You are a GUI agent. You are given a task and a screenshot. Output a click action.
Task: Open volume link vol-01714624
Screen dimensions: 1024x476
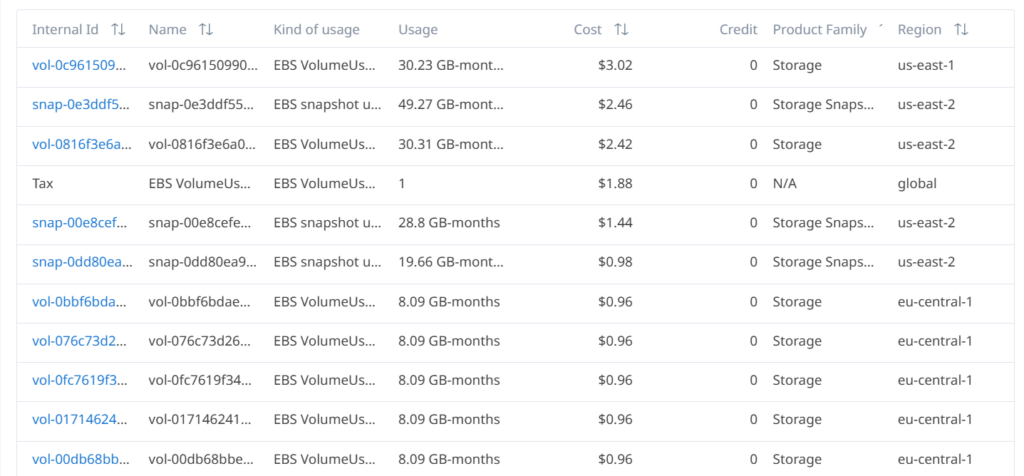coord(82,419)
